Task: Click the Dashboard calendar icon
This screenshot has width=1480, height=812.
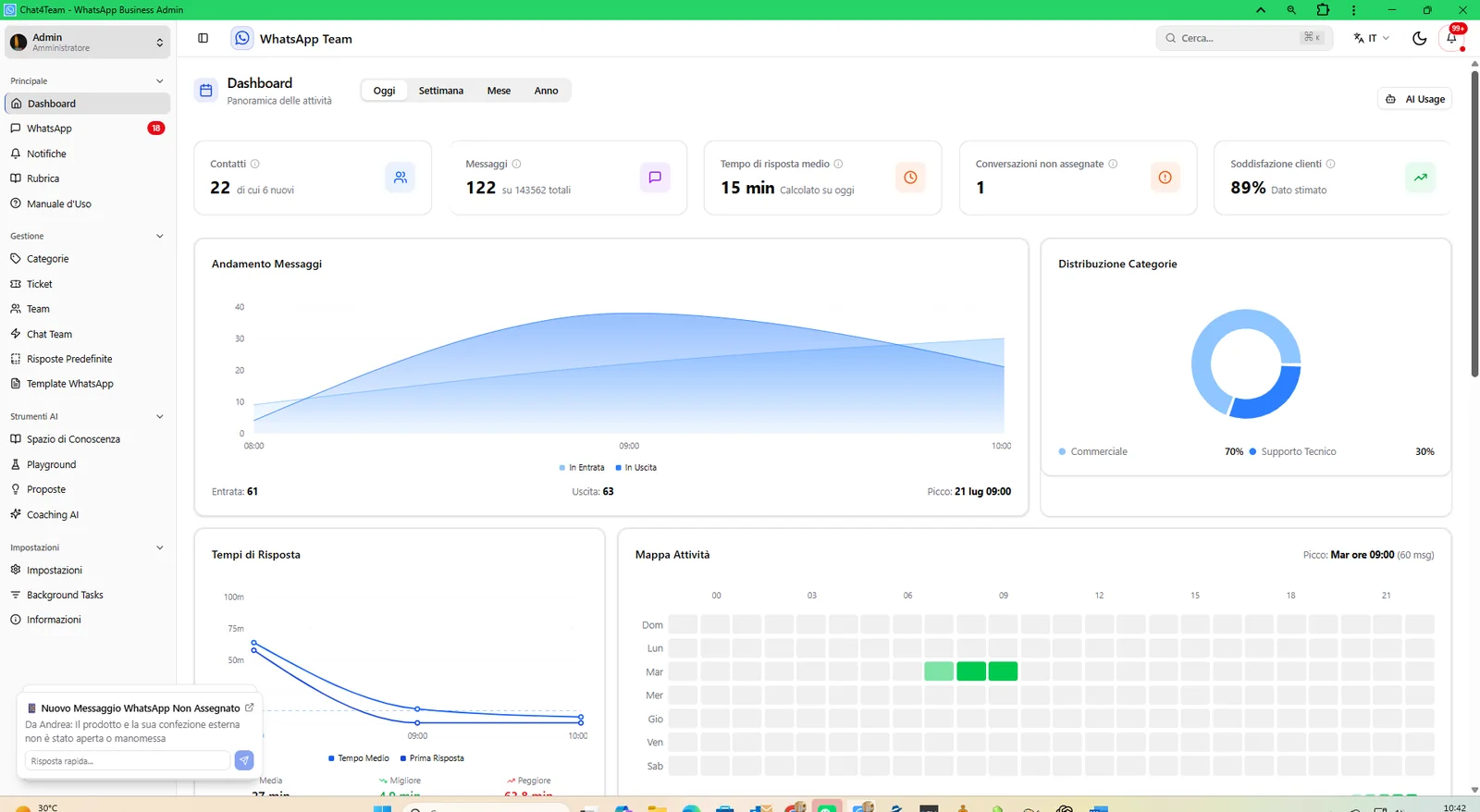Action: click(206, 91)
